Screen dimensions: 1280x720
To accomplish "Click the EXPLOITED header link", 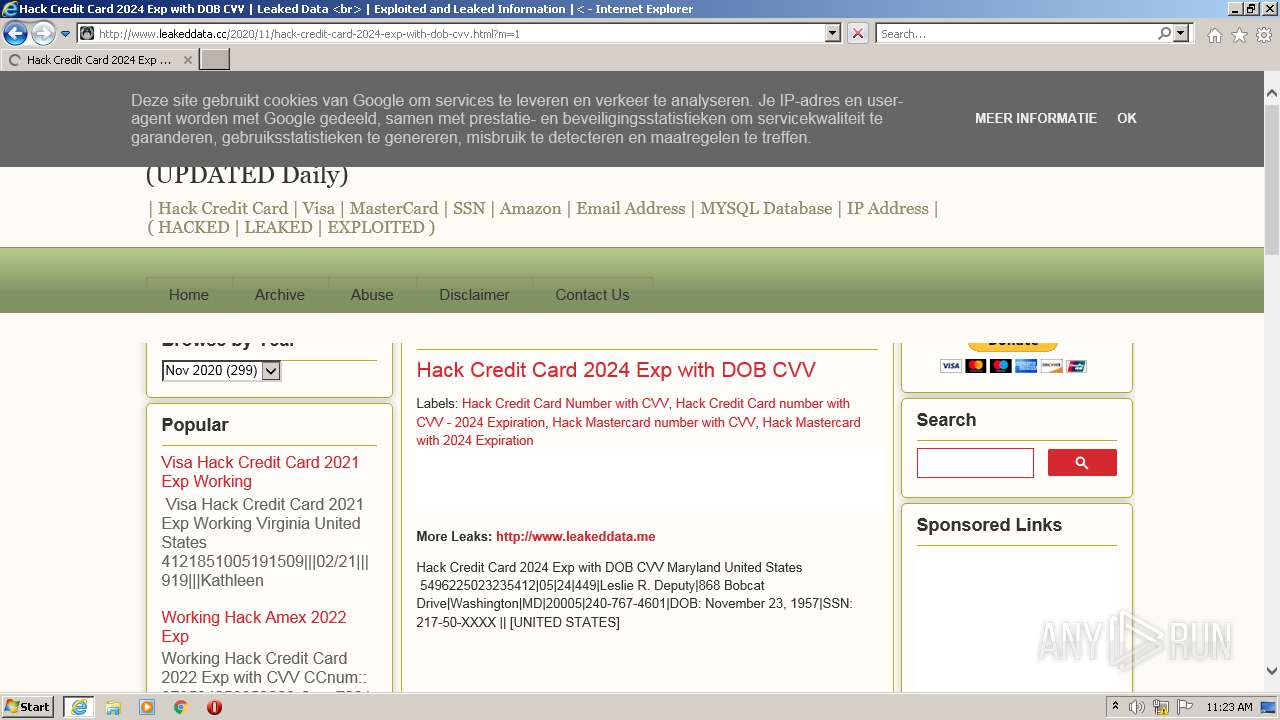I will coord(376,227).
